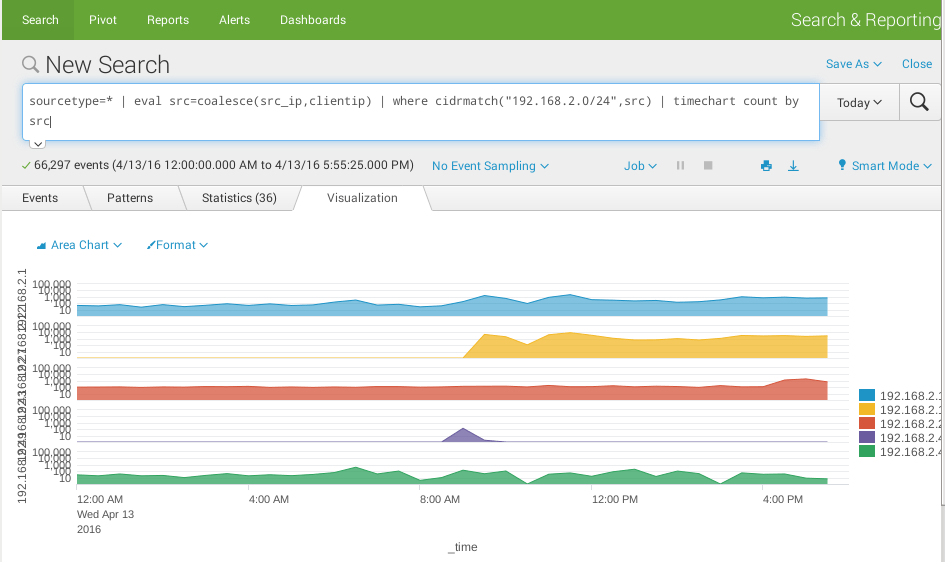
Task: Expand the search bar with the chevron handle
Action: (x=38, y=144)
